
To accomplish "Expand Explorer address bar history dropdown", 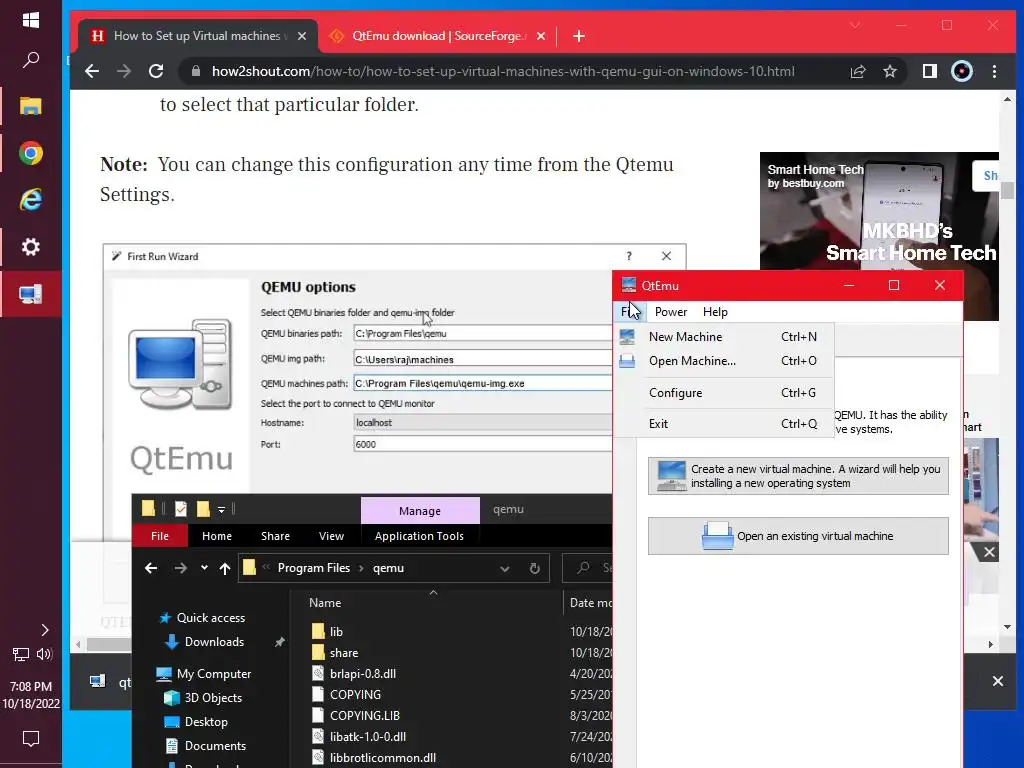I will click(505, 568).
